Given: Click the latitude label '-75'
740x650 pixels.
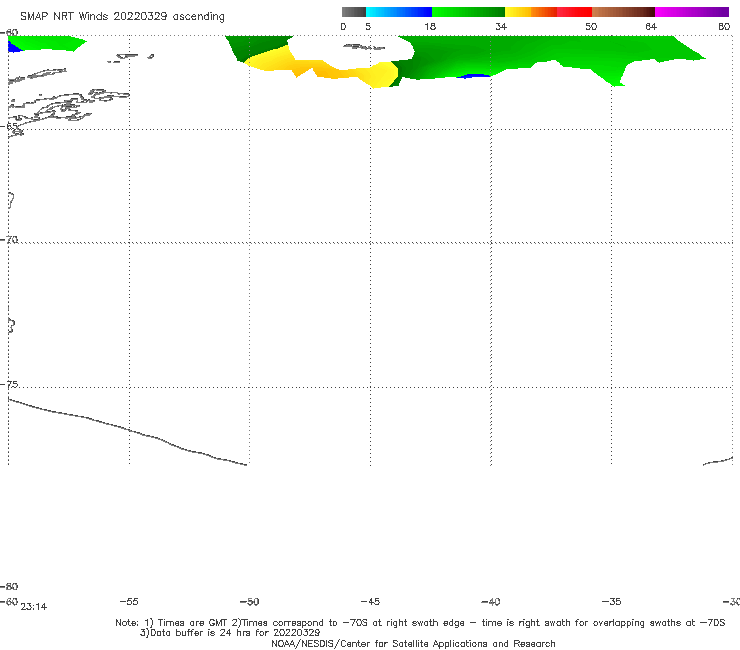Looking at the screenshot, I should pyautogui.click(x=9, y=384).
